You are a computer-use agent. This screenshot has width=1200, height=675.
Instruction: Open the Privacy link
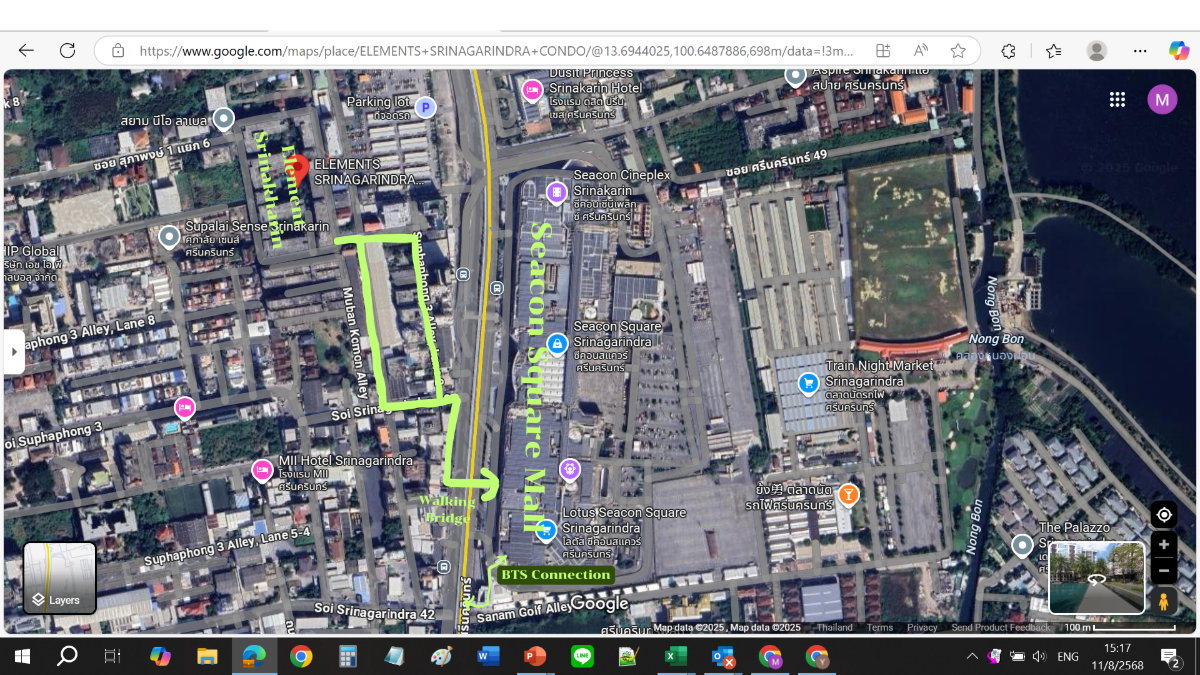(x=922, y=627)
